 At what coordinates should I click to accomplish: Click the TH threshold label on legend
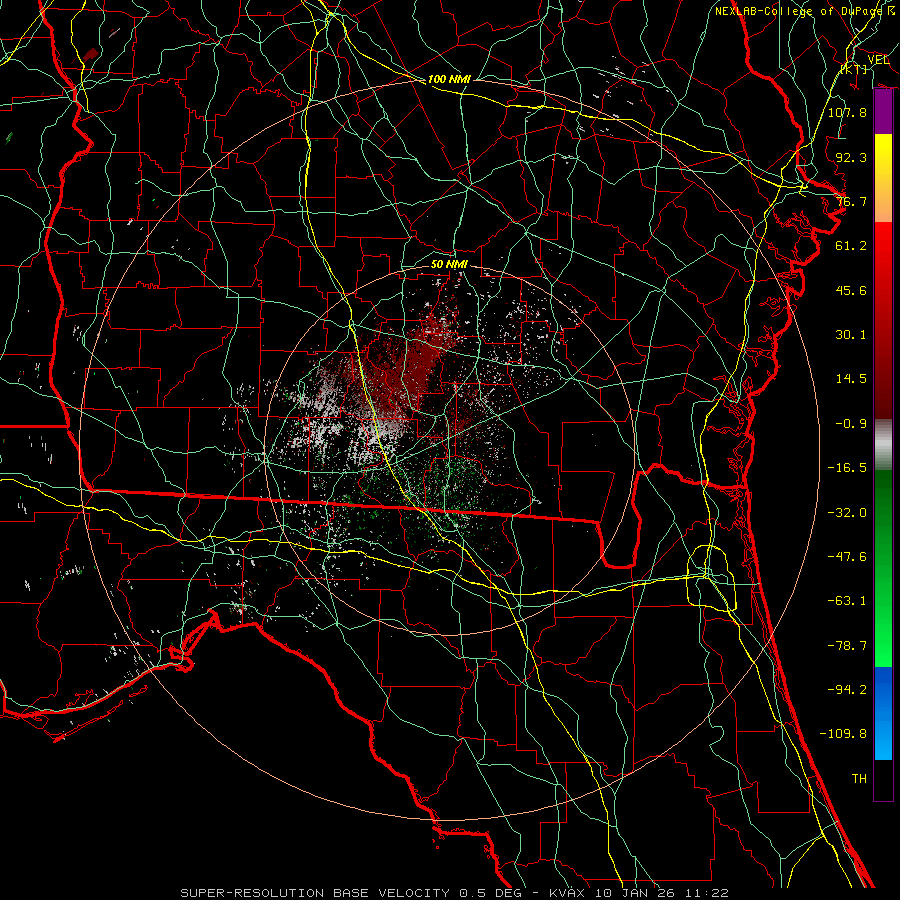[x=859, y=779]
